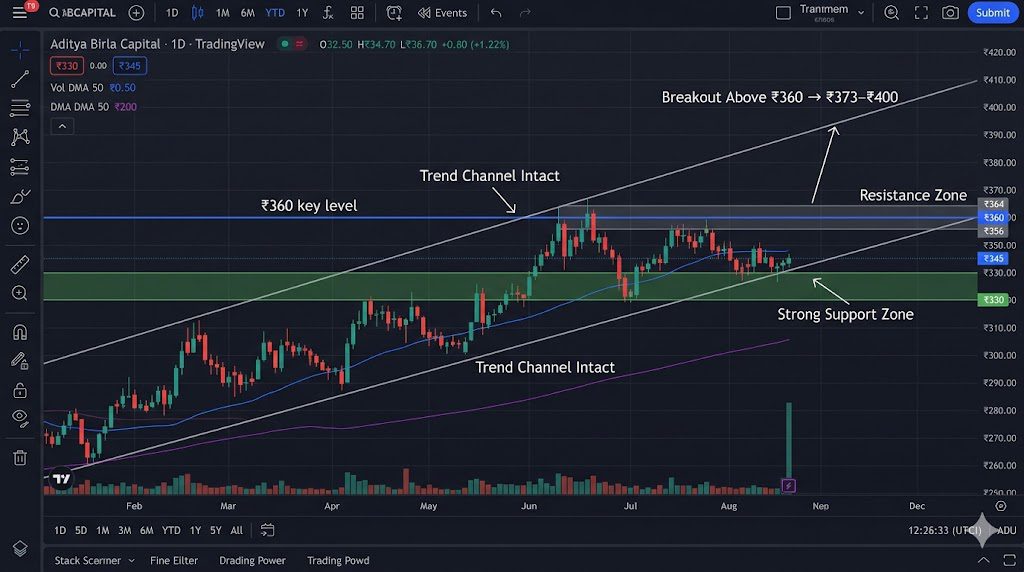Create an alert using the alert icon

pyautogui.click(x=394, y=12)
